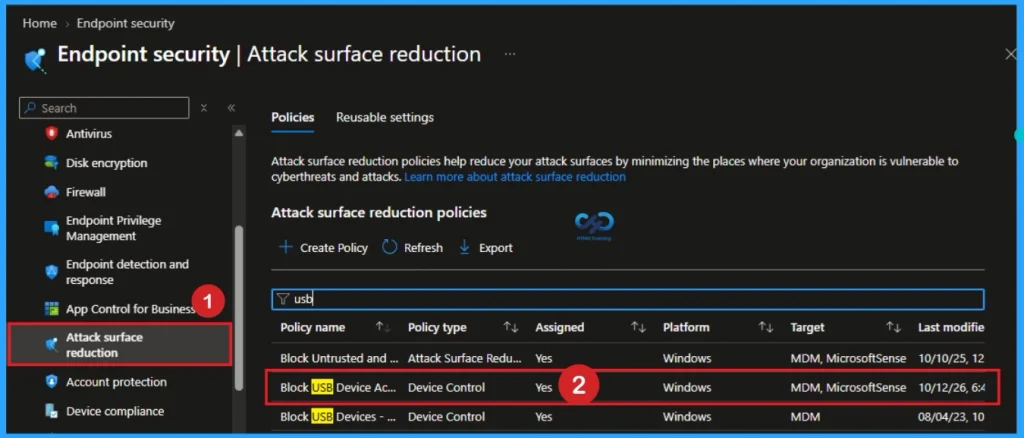The height and width of the screenshot is (438, 1024).
Task: Click the Endpoint Privilege Management icon
Action: point(52,228)
